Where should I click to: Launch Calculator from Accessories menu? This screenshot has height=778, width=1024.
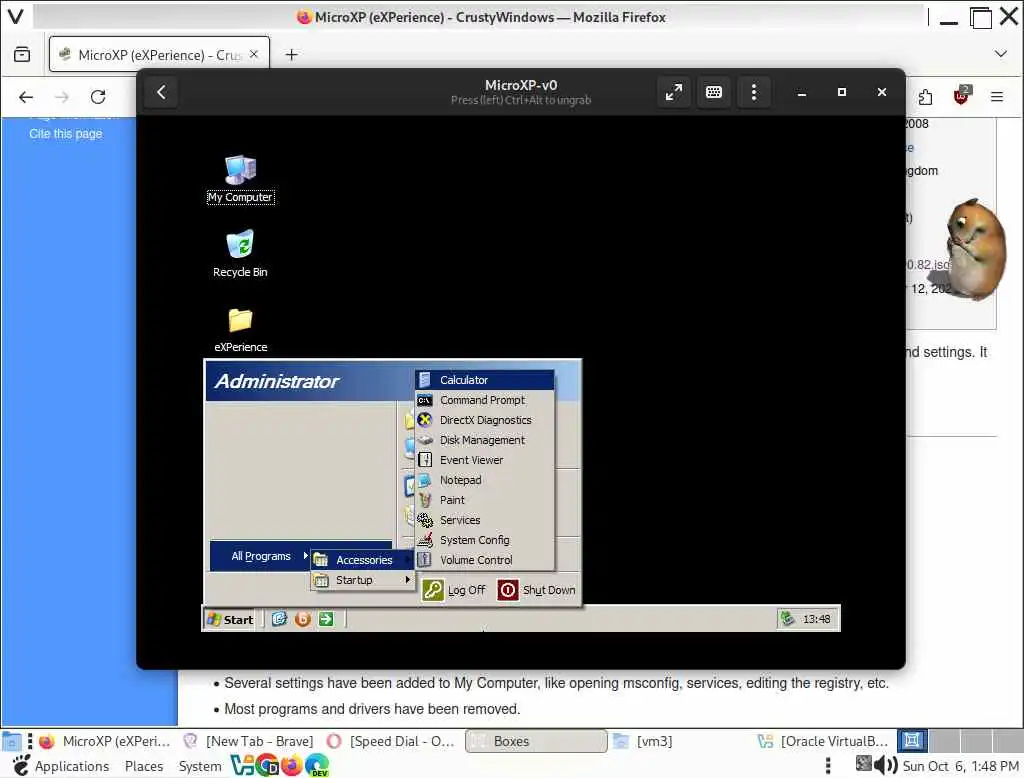[485, 380]
